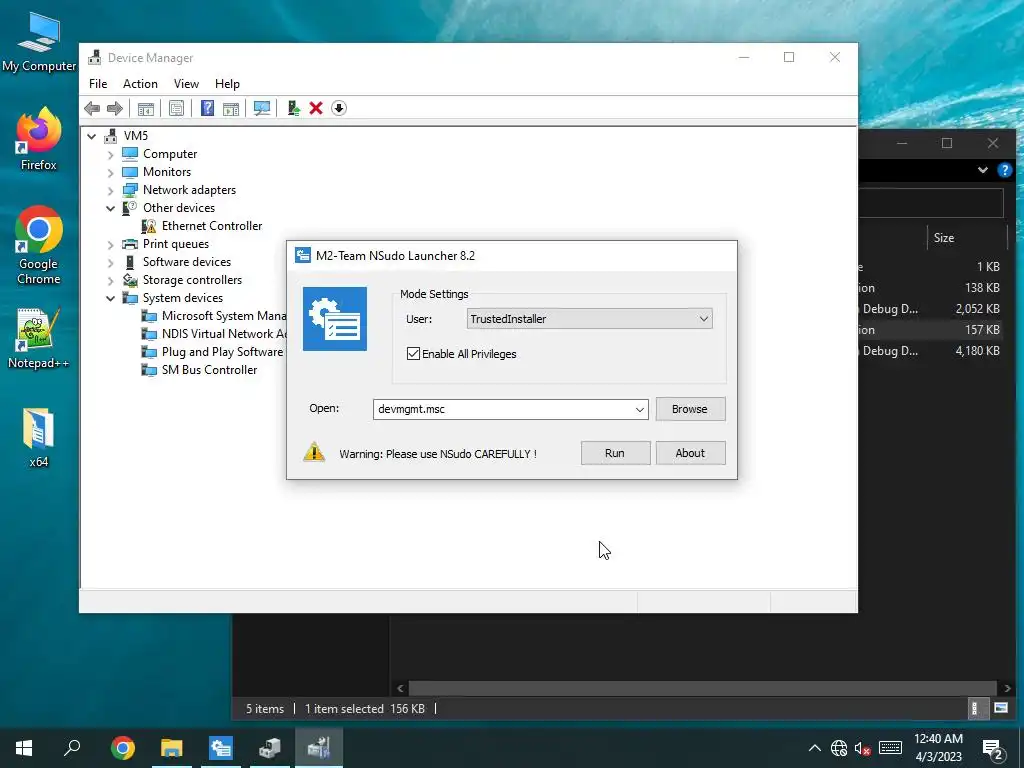This screenshot has width=1024, height=768.
Task: Toggle the Enable All Privileges checkbox
Action: coord(413,354)
